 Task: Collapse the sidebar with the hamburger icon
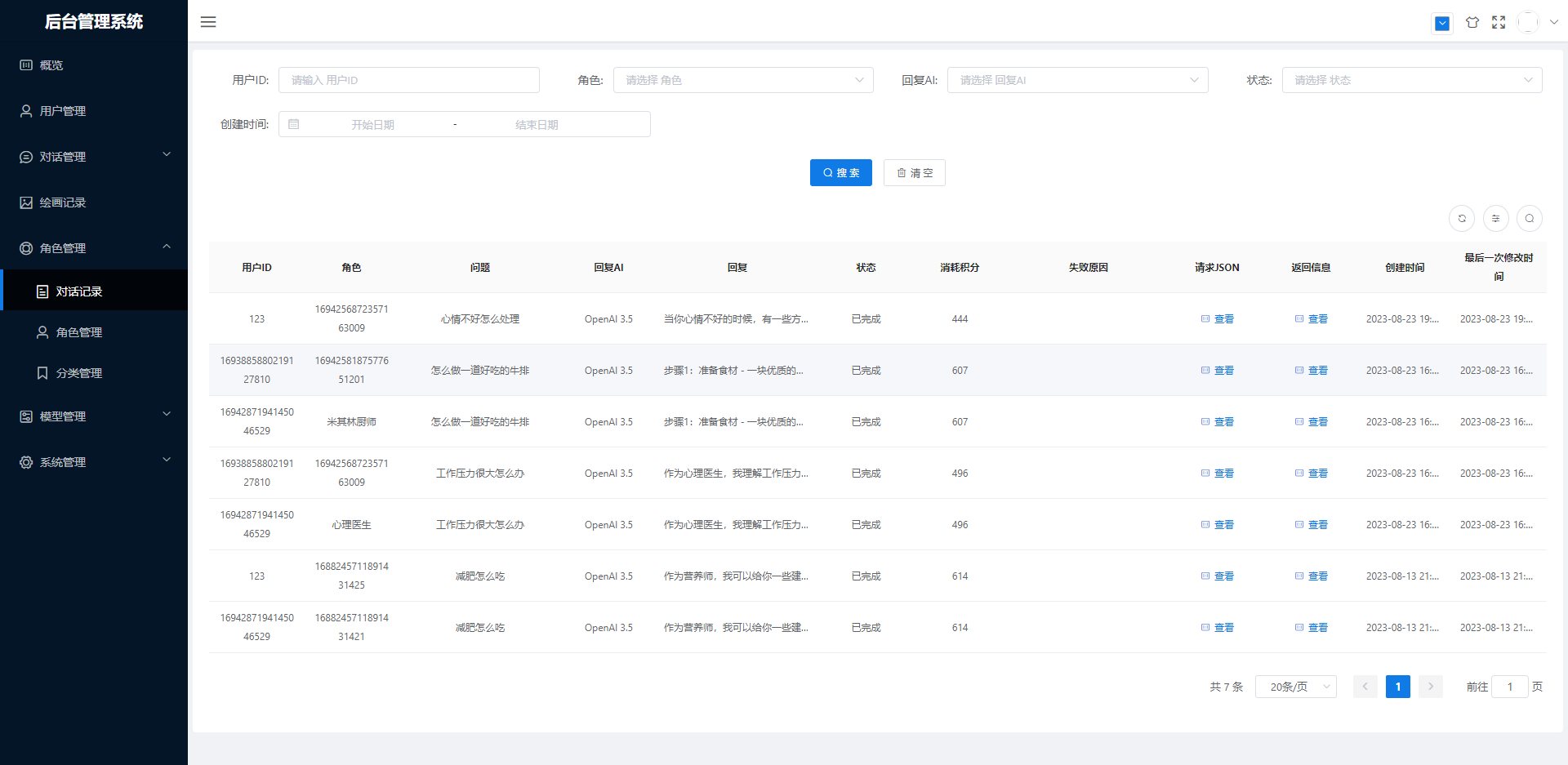(208, 22)
